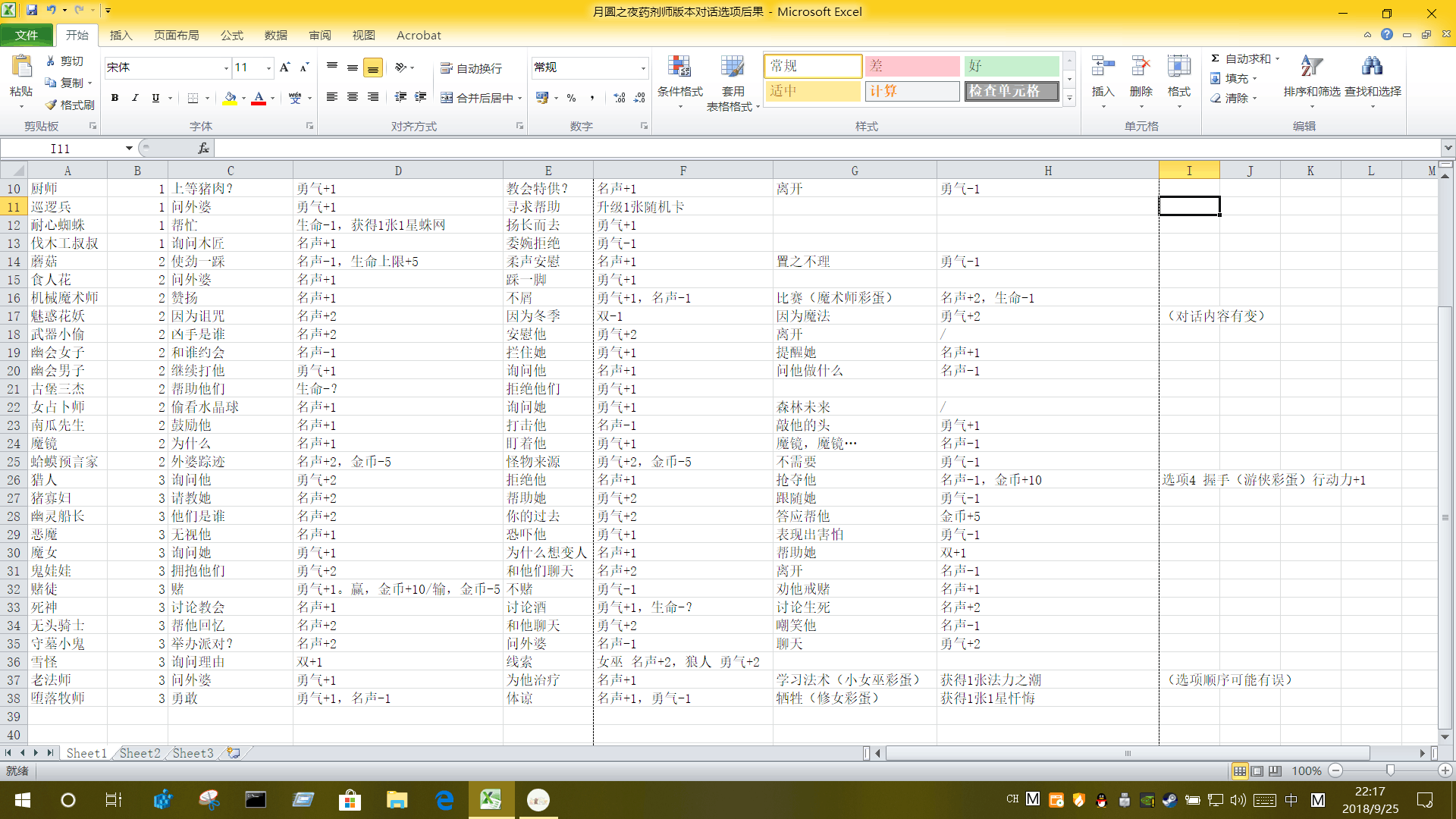Click the Insert cells (插入) icon
Image resolution: width=1456 pixels, height=819 pixels.
(x=1103, y=67)
